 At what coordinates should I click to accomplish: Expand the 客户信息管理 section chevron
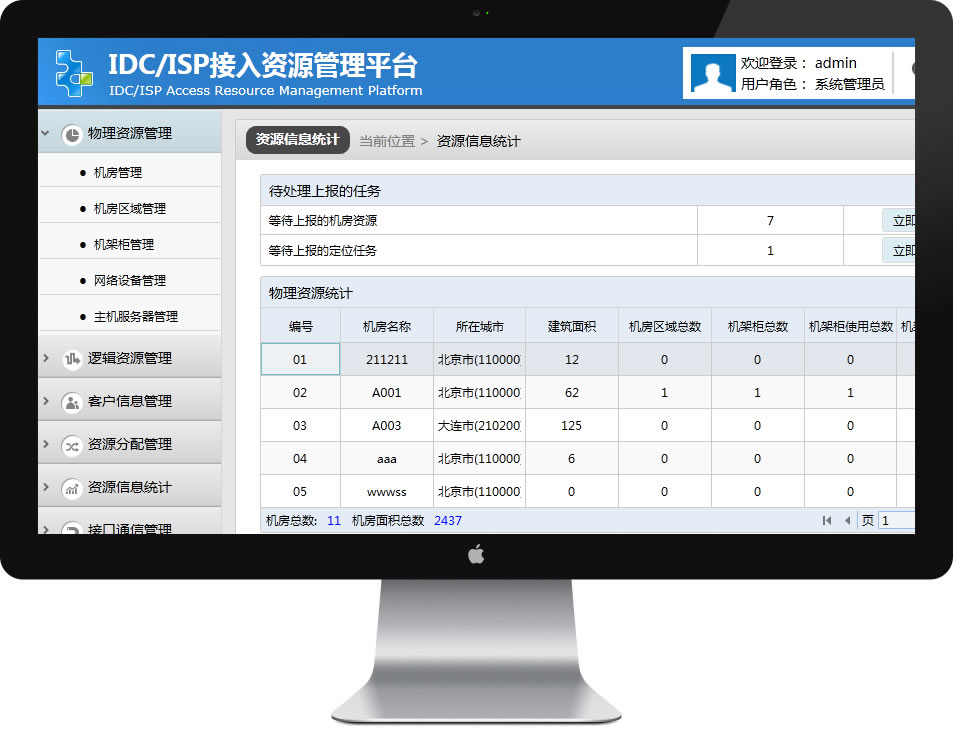[x=46, y=401]
